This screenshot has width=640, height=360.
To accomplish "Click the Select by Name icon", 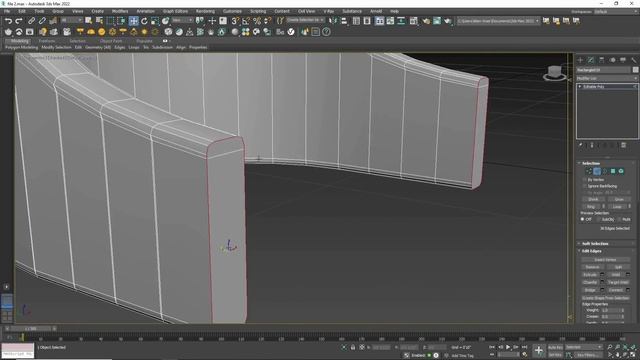I will pos(99,20).
